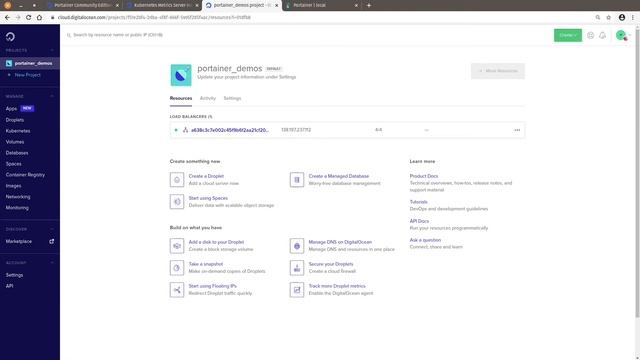Close the portainer_demos project browser tab
Viewport: 640px width, 360px height.
(x=277, y=5)
